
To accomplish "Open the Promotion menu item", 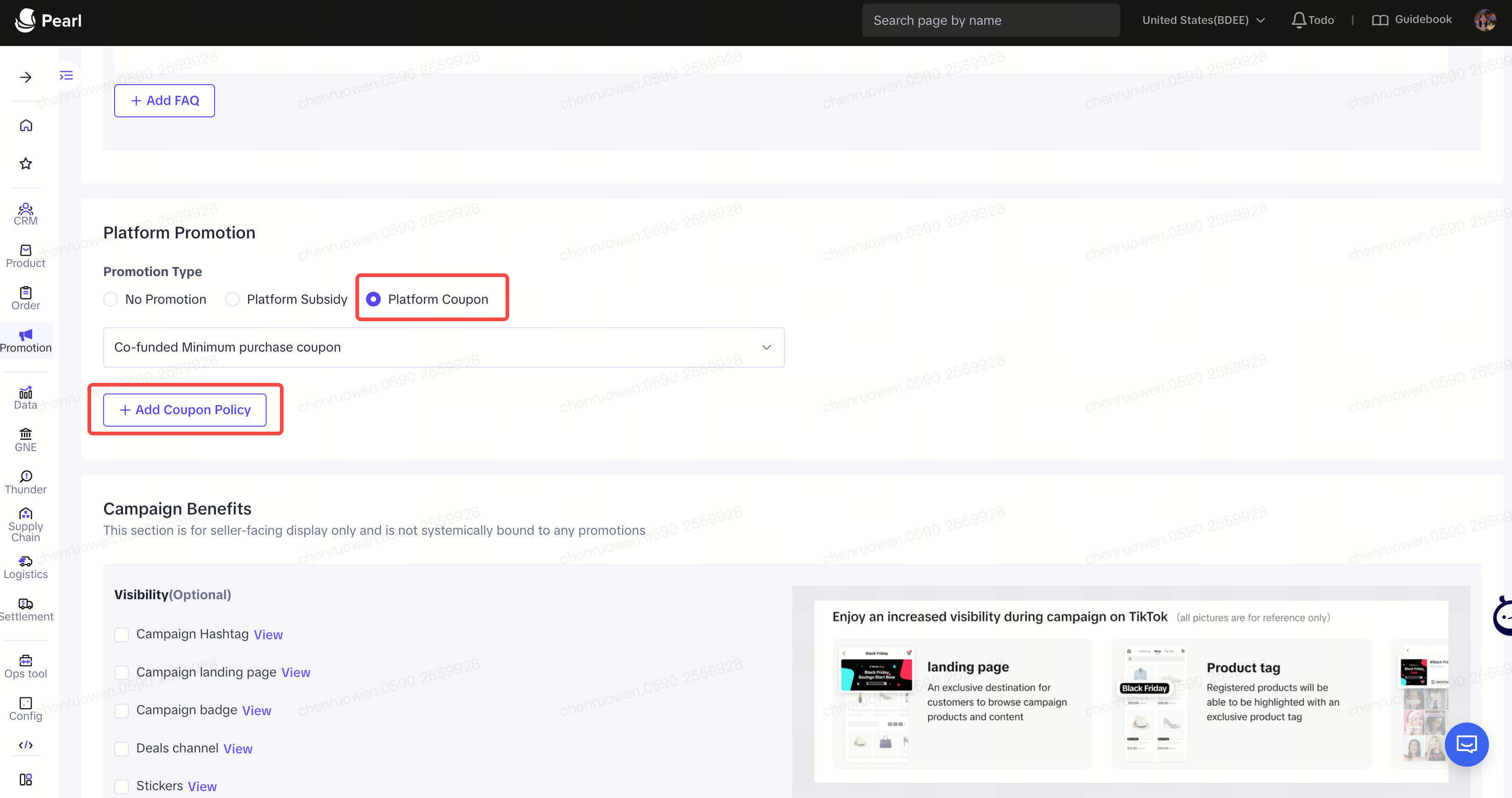I will click(26, 341).
